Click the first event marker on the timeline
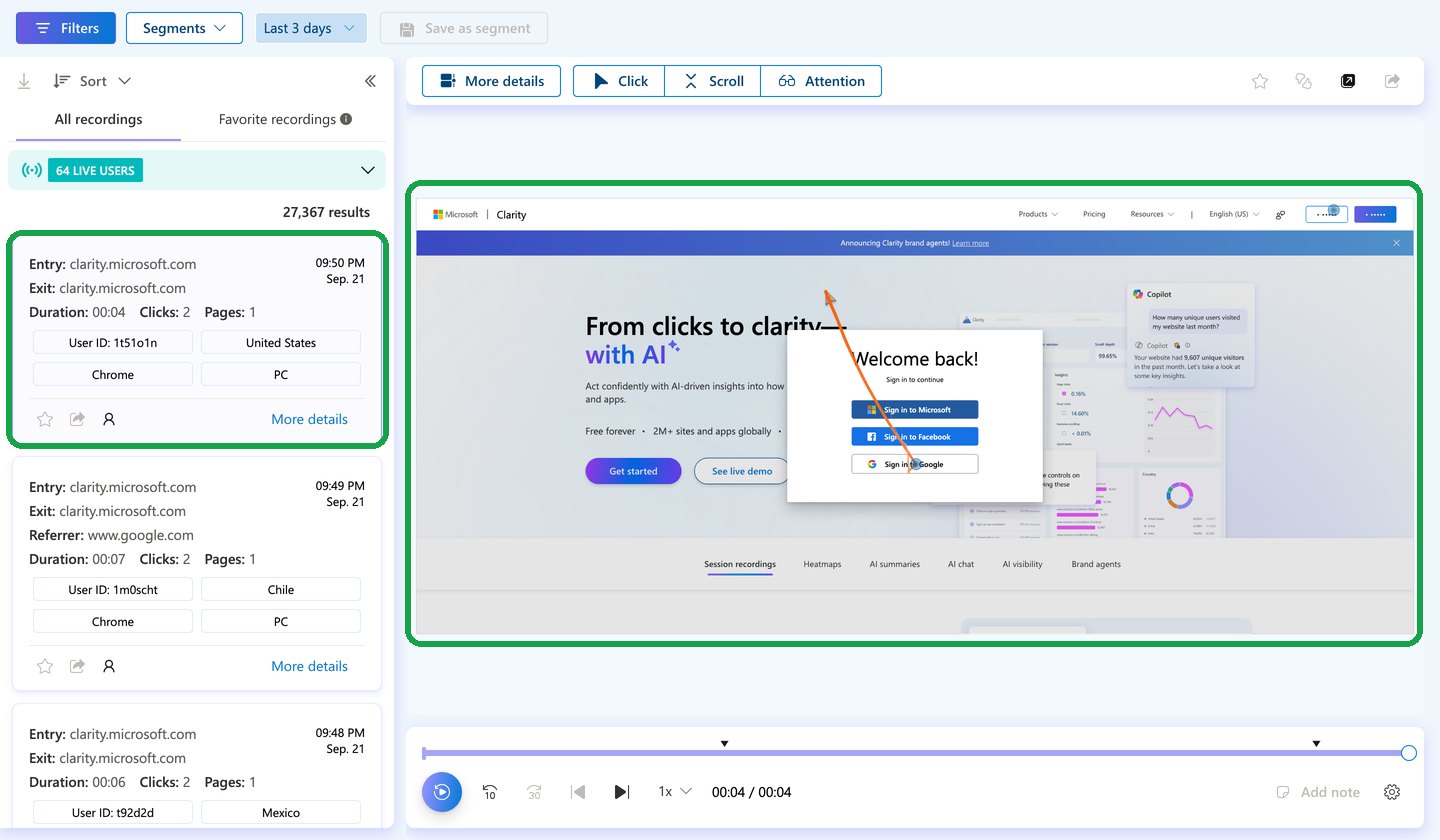Screen dimensions: 1440x840 725,743
